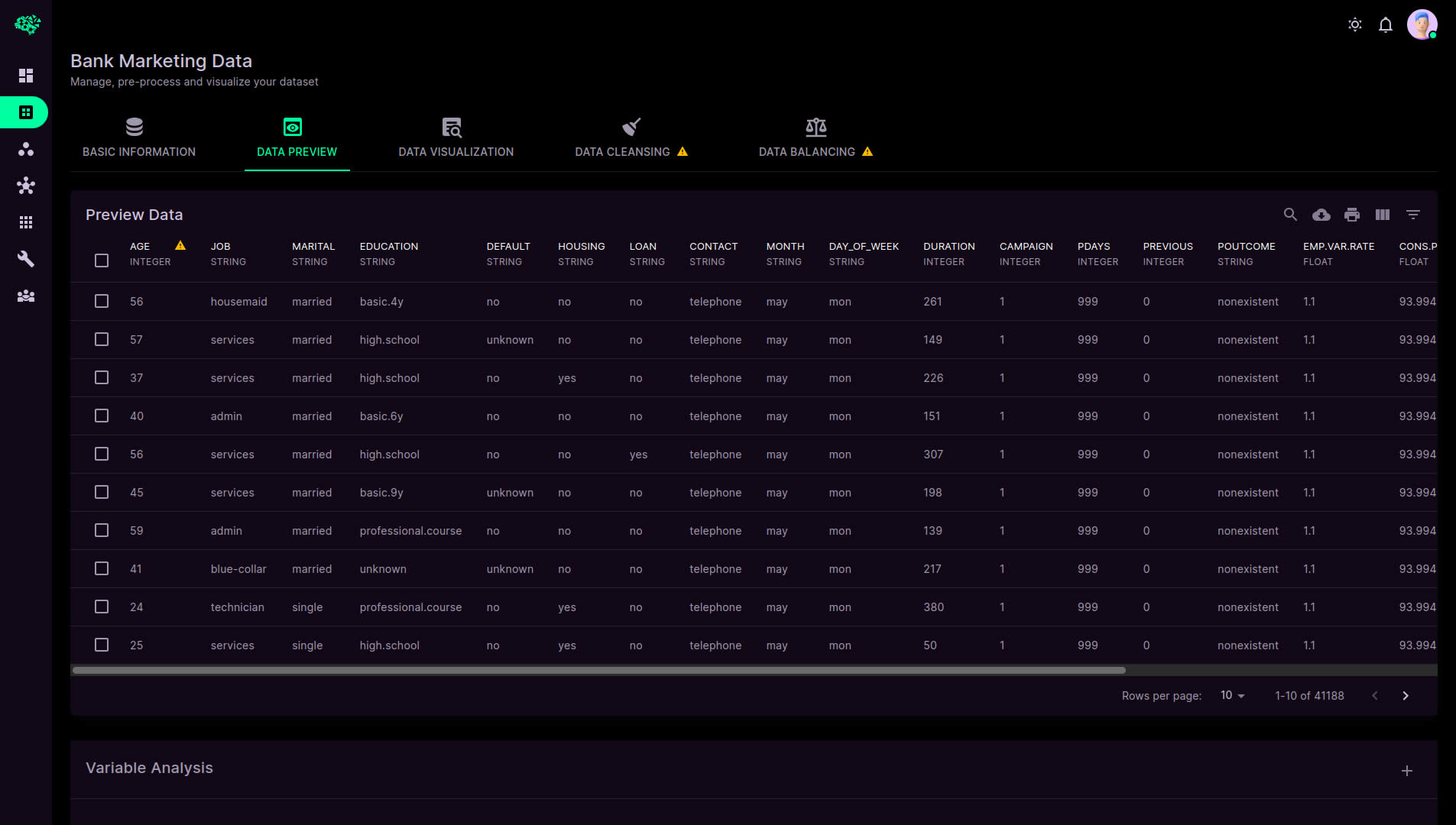The image size is (1456, 825).
Task: Check the technician row
Action: pyautogui.click(x=102, y=607)
